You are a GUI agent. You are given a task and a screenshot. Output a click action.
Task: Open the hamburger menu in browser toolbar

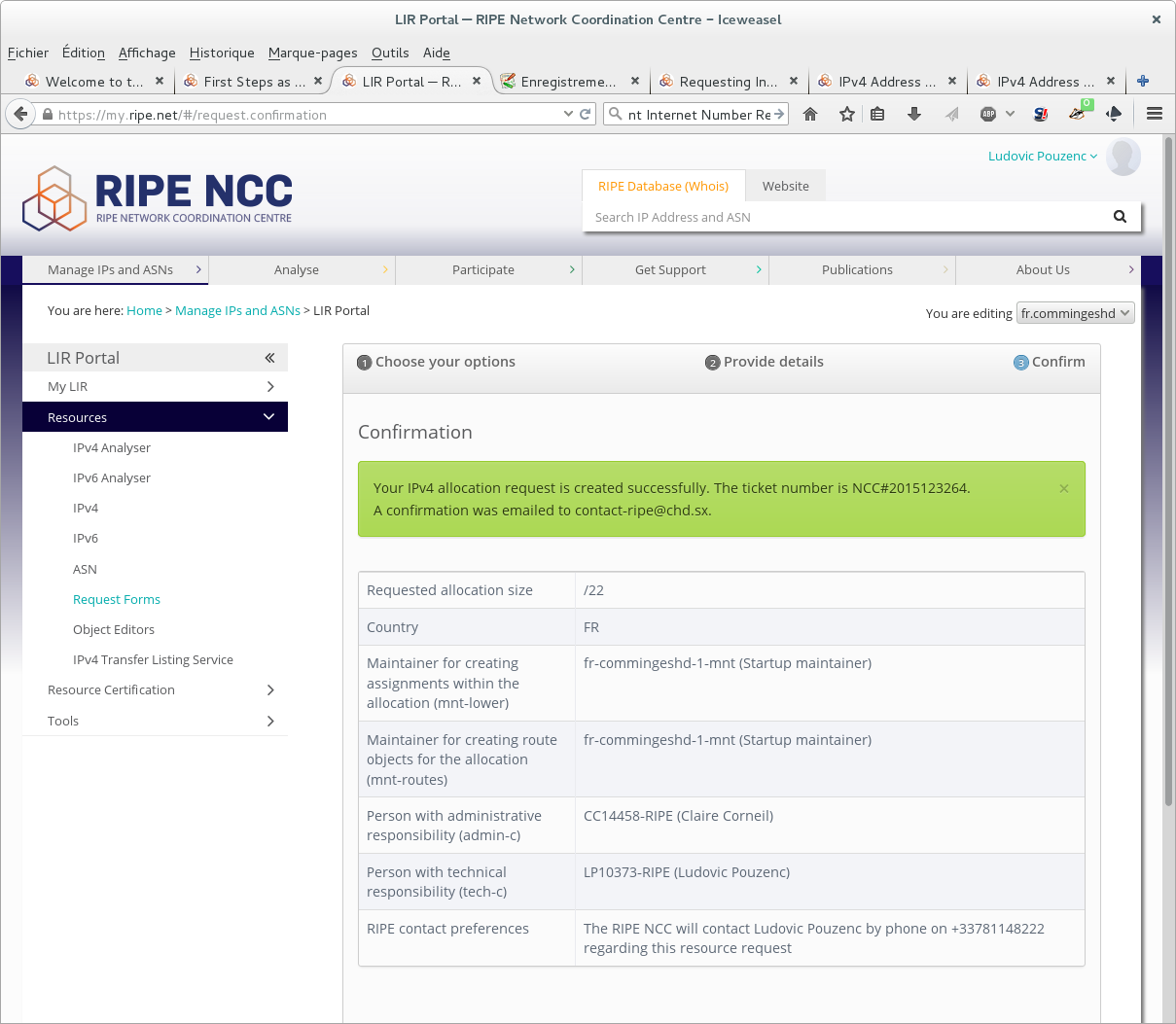tap(1155, 114)
